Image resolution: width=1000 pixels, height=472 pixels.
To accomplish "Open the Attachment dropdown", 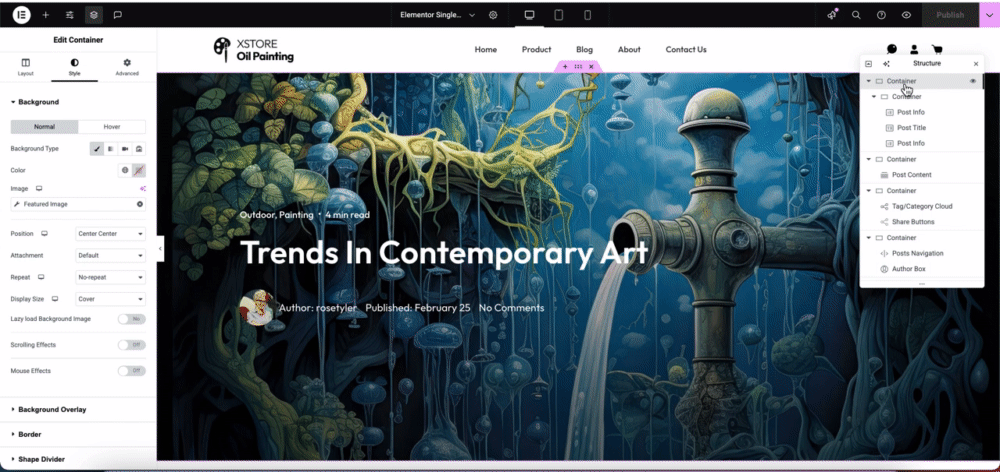I will coord(110,255).
